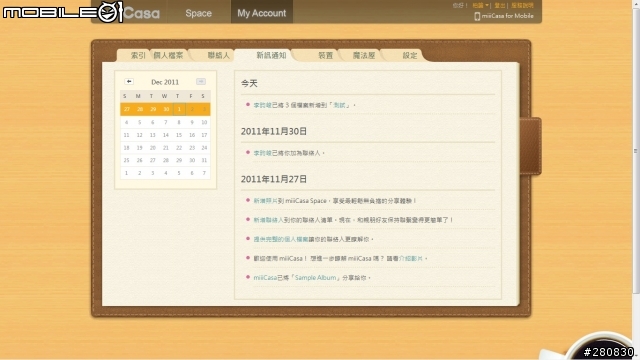Open sender name link in 2011年11月30日 notification
Screen dimensions: 640x360
coord(262,153)
